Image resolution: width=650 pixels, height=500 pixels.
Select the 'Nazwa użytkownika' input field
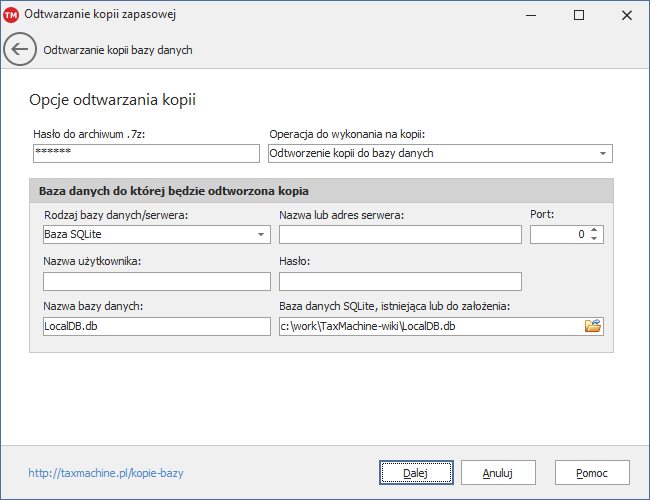157,281
